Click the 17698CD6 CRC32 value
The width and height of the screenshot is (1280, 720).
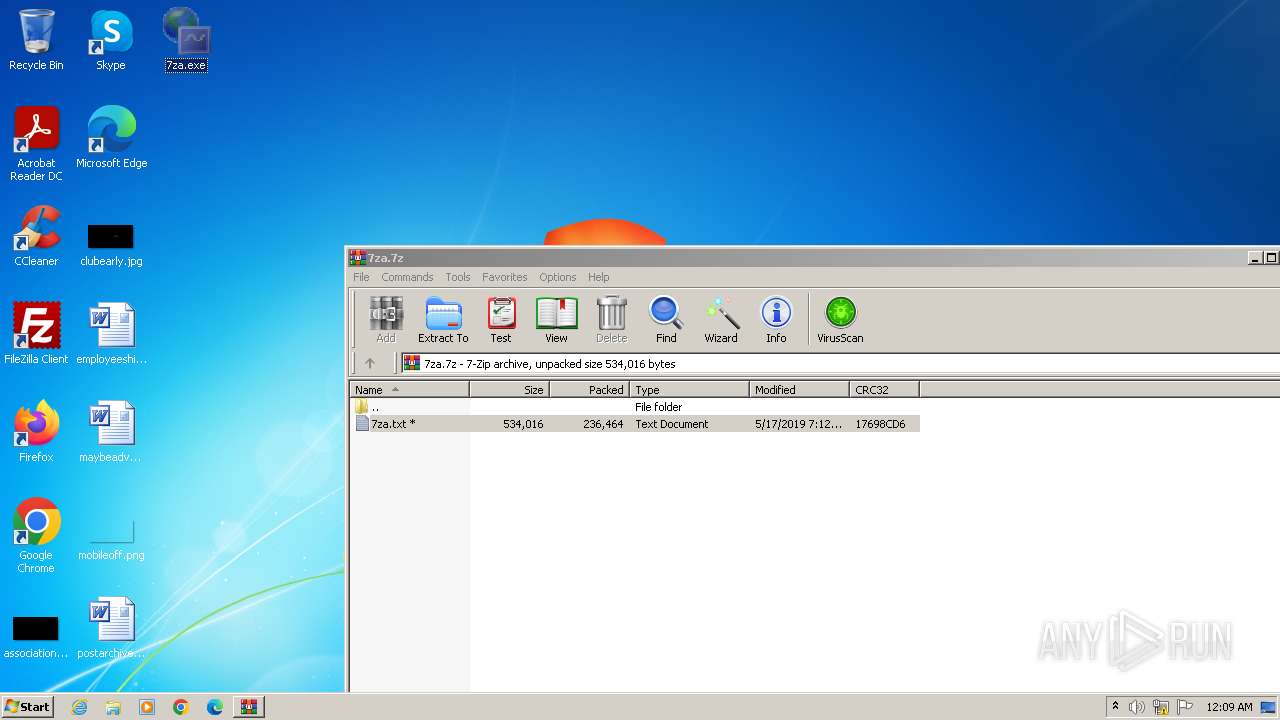coord(880,424)
